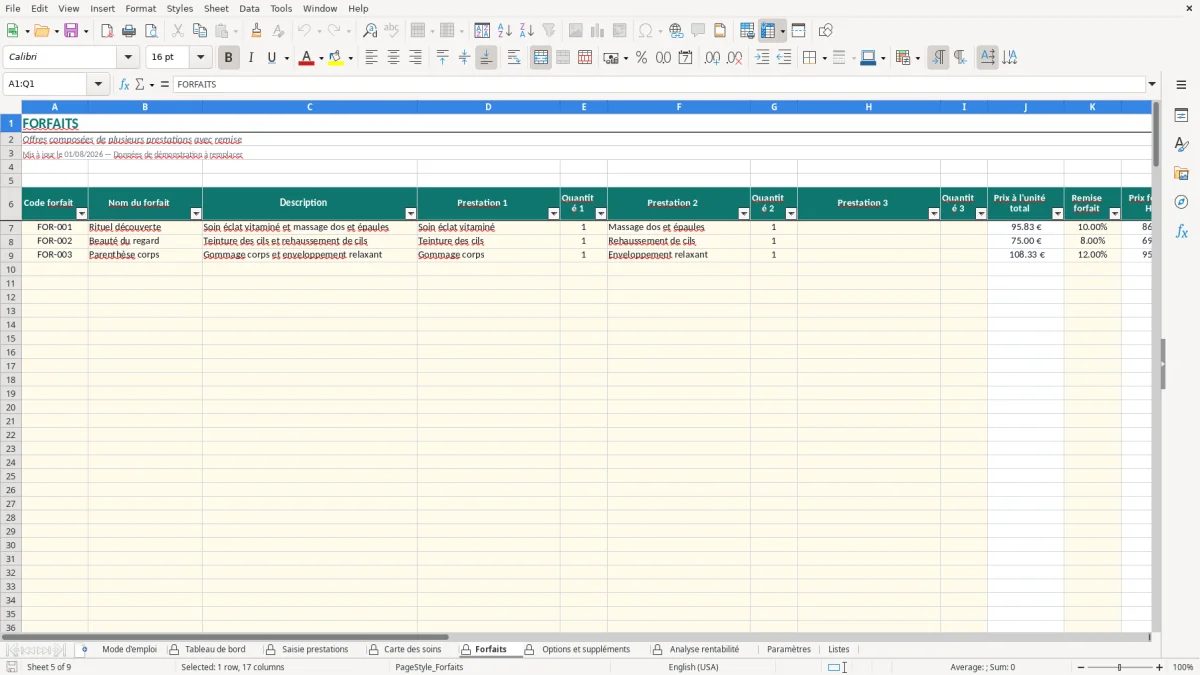Toggle Bold formatting
Screen dimensions: 1200x675
coord(228,58)
